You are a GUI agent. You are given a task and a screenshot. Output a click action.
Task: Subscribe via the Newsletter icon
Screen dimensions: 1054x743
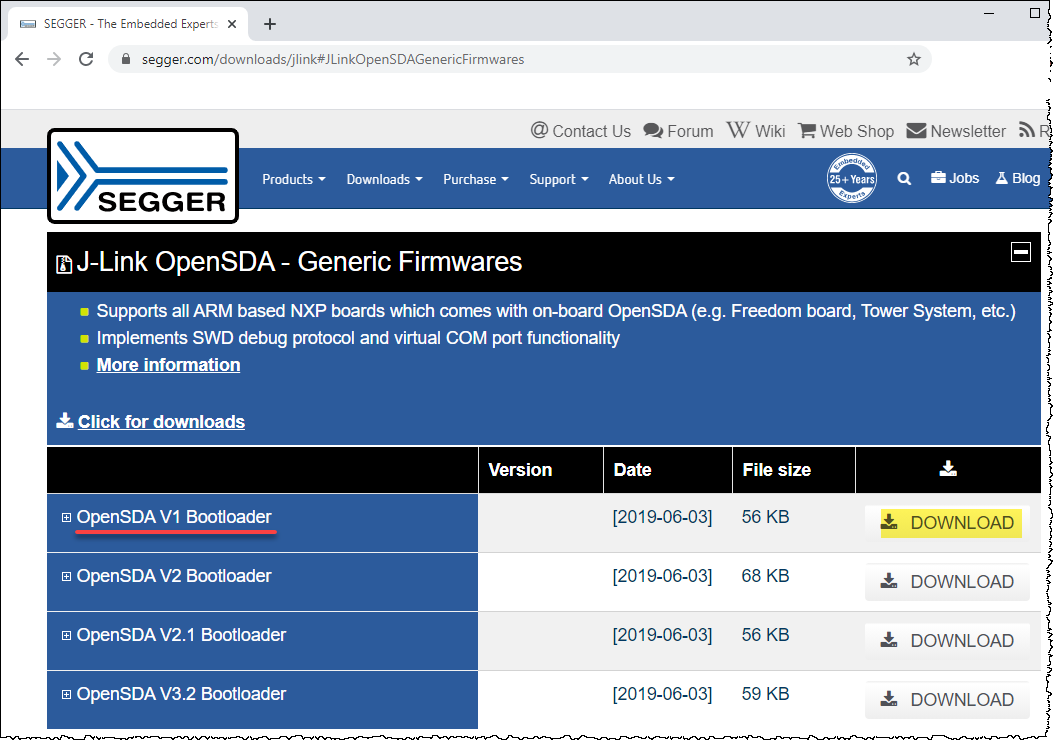pyautogui.click(x=955, y=130)
